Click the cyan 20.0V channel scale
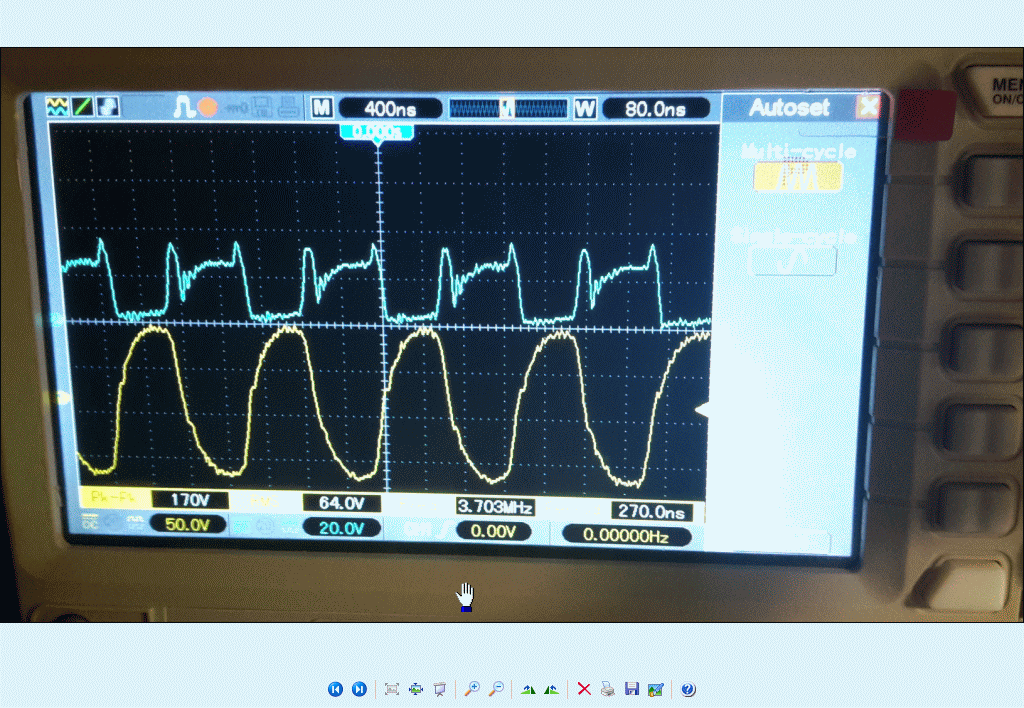The height and width of the screenshot is (708, 1024). 341,527
